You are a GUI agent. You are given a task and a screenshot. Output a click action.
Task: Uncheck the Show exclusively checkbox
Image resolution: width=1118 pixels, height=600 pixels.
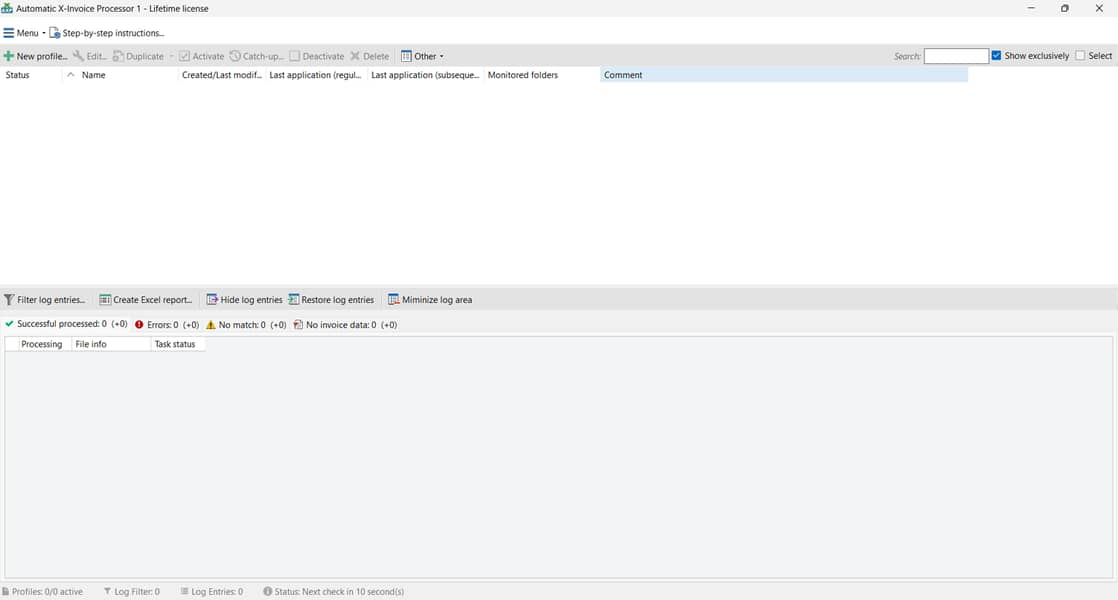(x=997, y=56)
